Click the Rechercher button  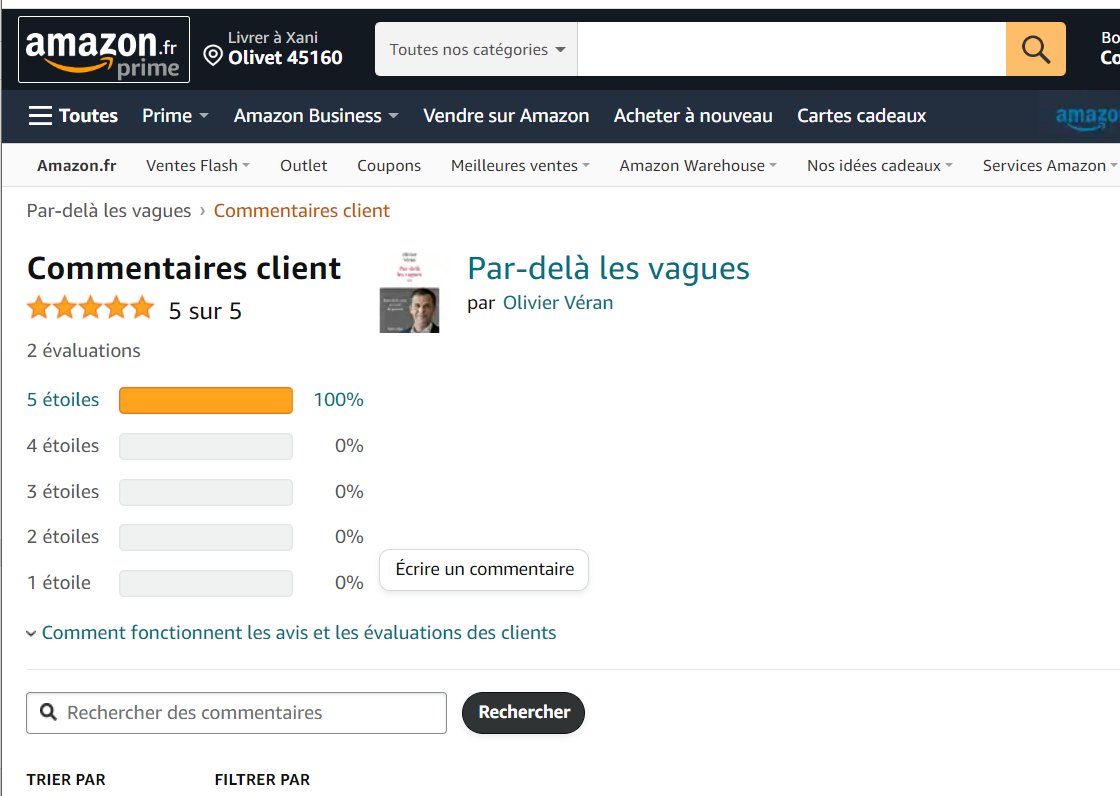[x=524, y=712]
